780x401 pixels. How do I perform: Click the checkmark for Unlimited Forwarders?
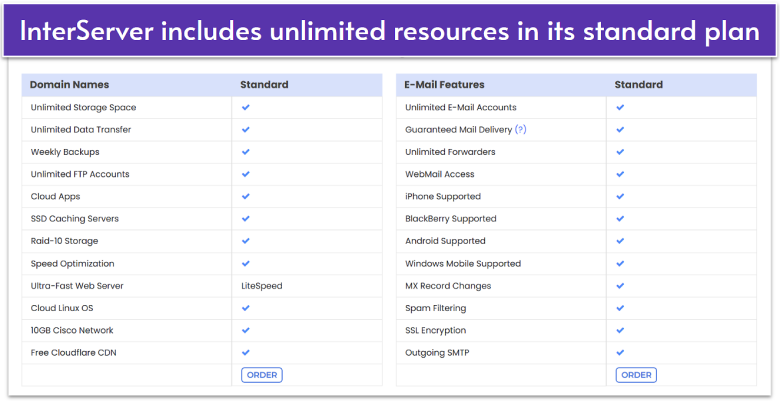point(620,152)
